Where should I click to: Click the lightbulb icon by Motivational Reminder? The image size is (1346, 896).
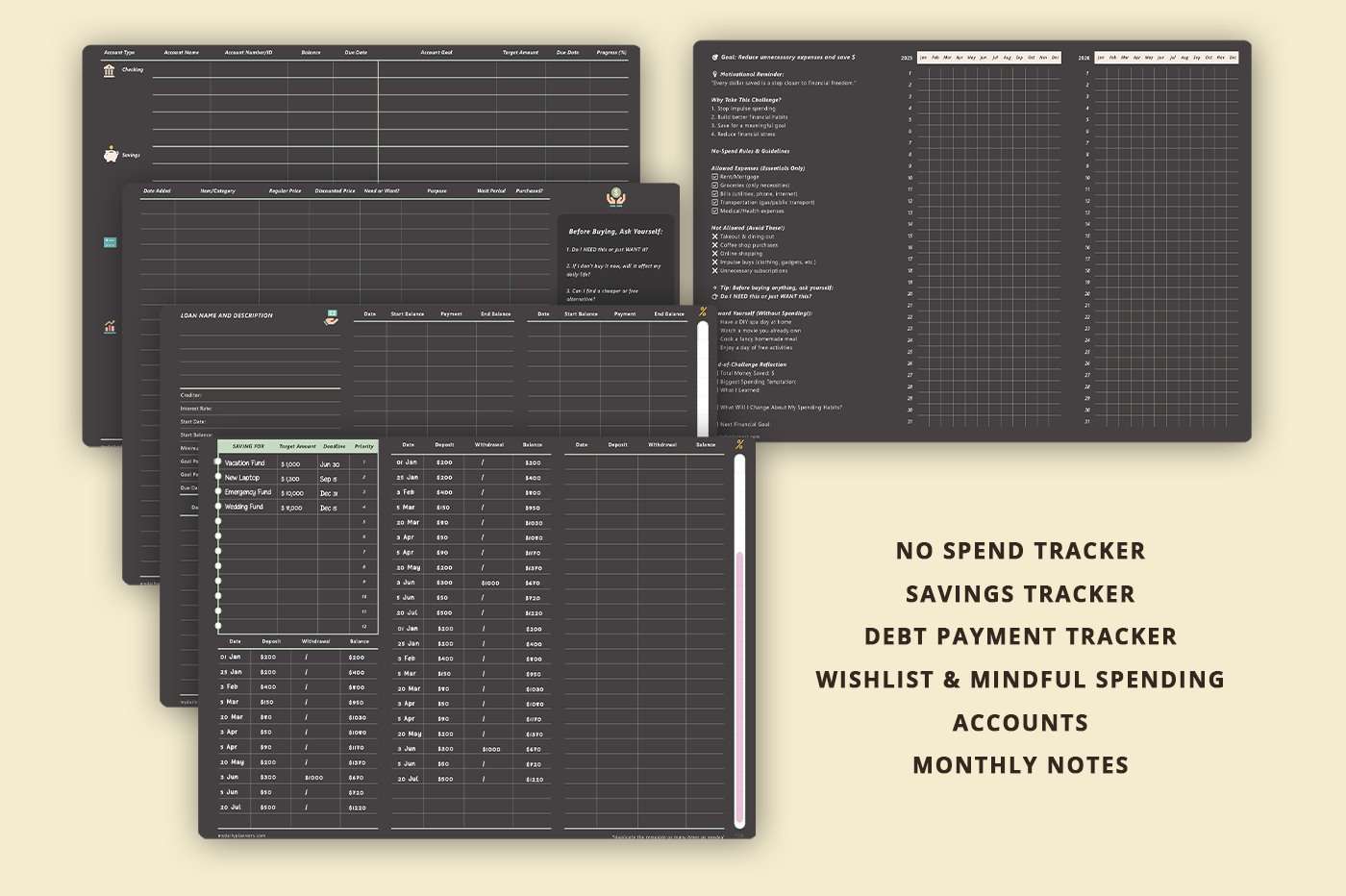pyautogui.click(x=714, y=74)
